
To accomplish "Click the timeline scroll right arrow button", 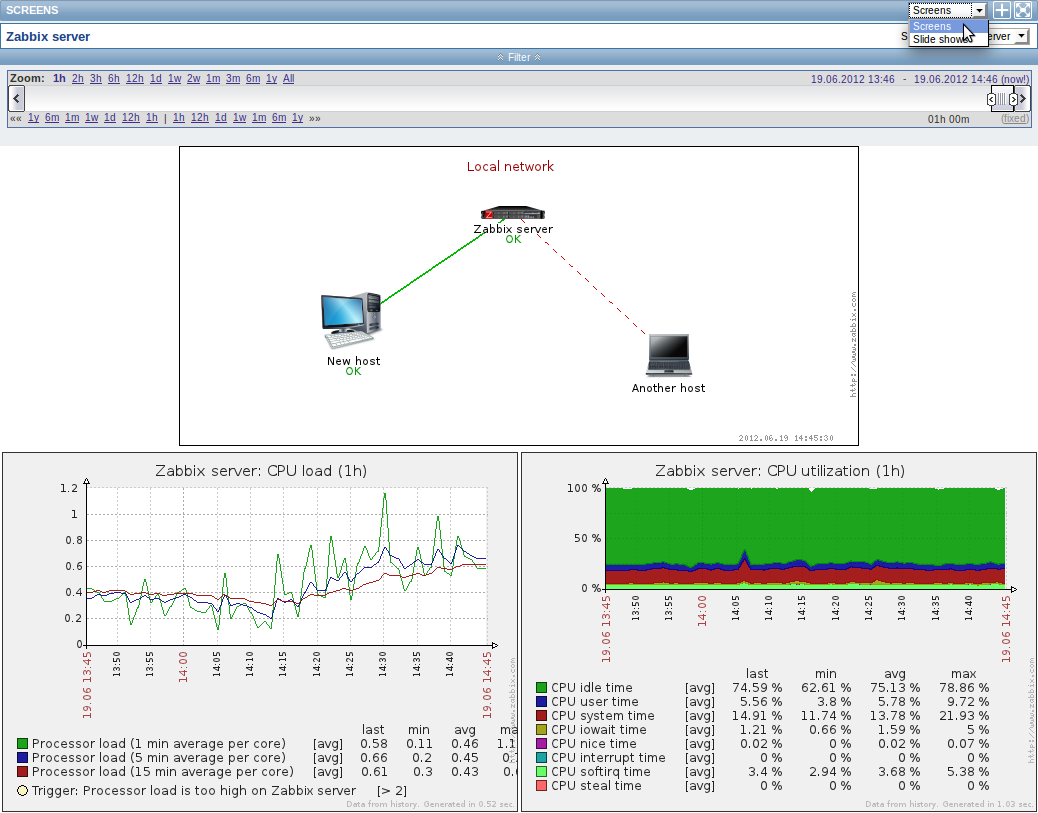I will coord(1023,99).
